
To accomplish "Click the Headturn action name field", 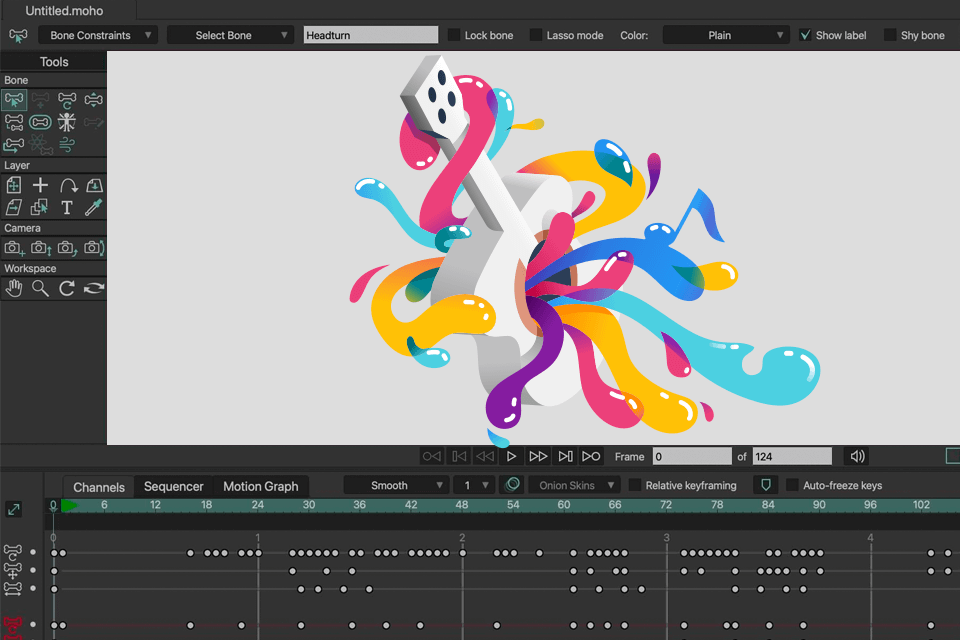I will tap(370, 35).
